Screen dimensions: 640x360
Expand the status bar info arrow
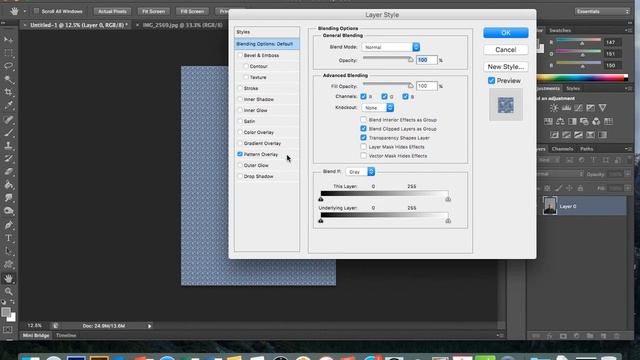[149, 326]
